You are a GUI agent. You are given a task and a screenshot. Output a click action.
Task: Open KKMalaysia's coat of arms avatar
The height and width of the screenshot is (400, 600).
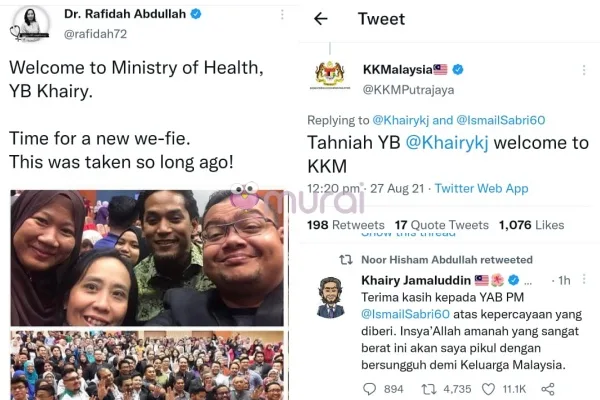point(330,75)
